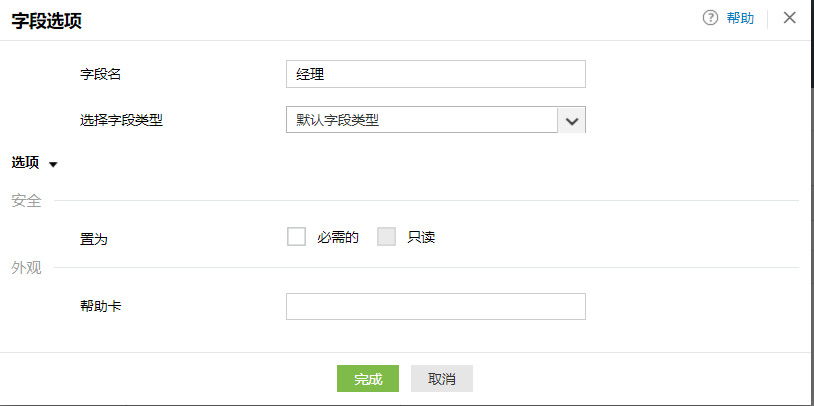Click the 安全 section heading
Viewport: 814px width, 406px height.
pyautogui.click(x=26, y=201)
